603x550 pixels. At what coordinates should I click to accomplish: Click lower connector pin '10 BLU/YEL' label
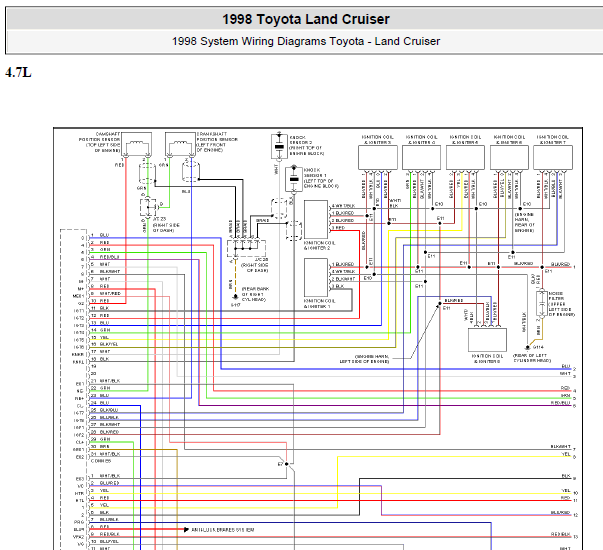[104, 541]
